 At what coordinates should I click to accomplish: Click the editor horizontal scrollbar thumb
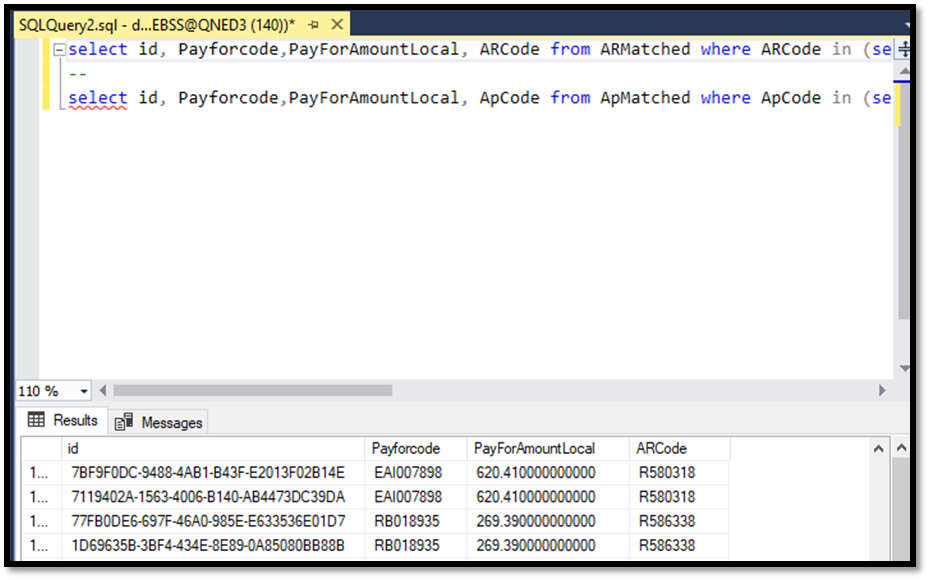pos(252,390)
